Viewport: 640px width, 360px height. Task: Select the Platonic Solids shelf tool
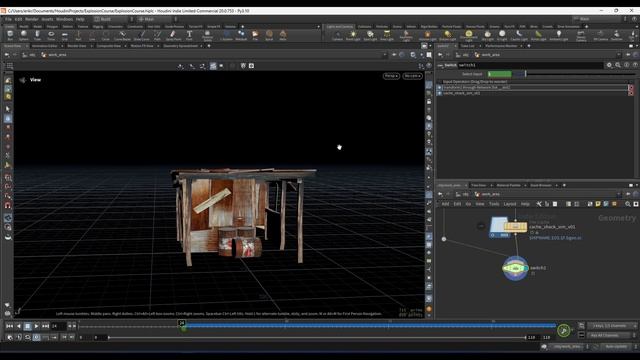(207, 36)
